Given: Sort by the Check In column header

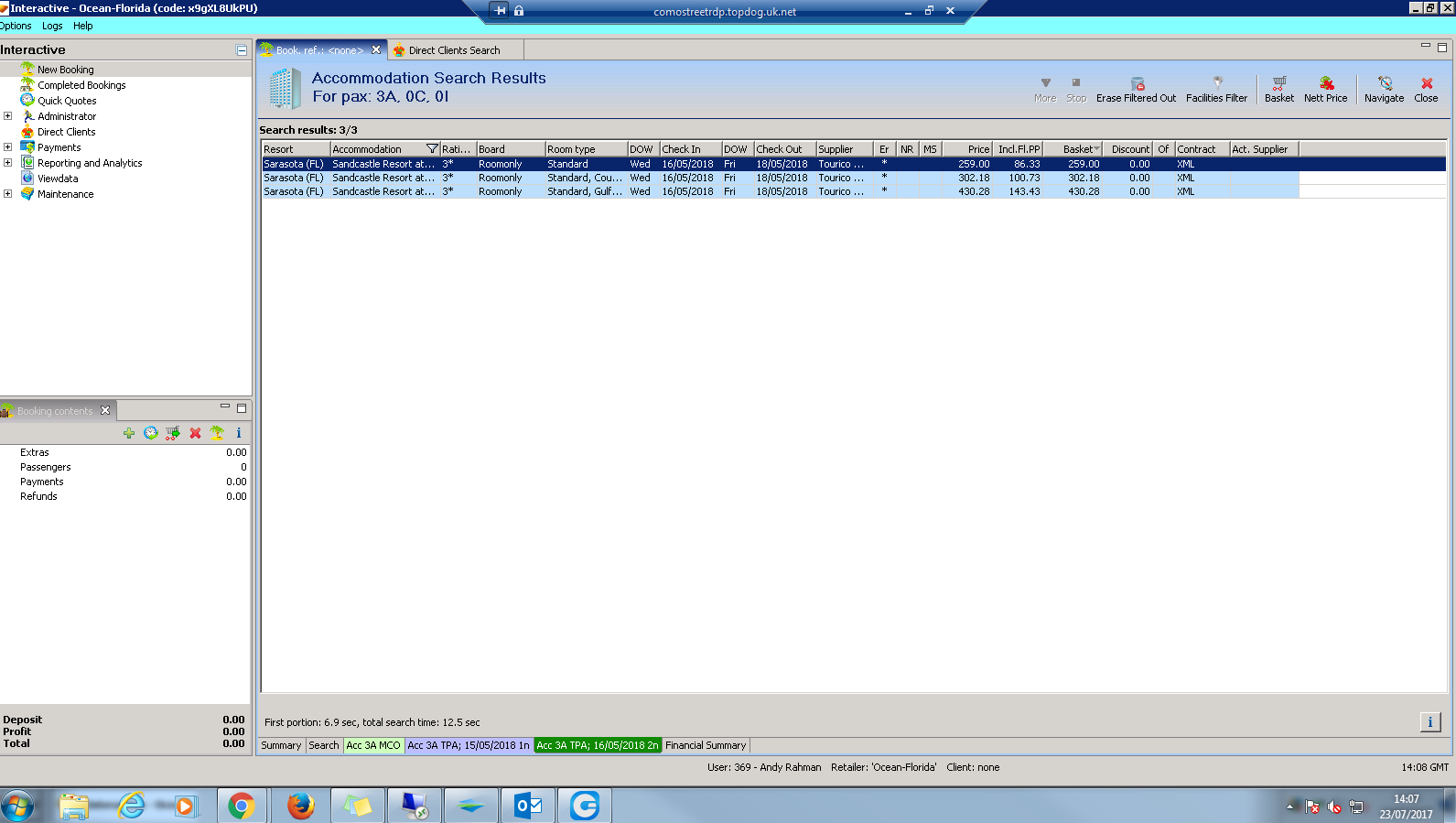Looking at the screenshot, I should pos(690,149).
